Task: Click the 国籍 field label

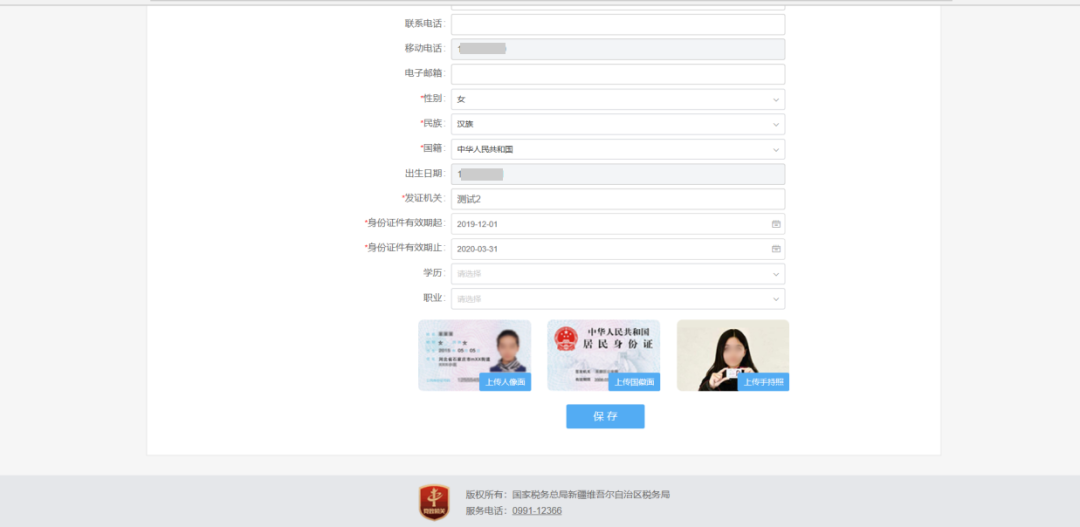Action: coord(433,148)
